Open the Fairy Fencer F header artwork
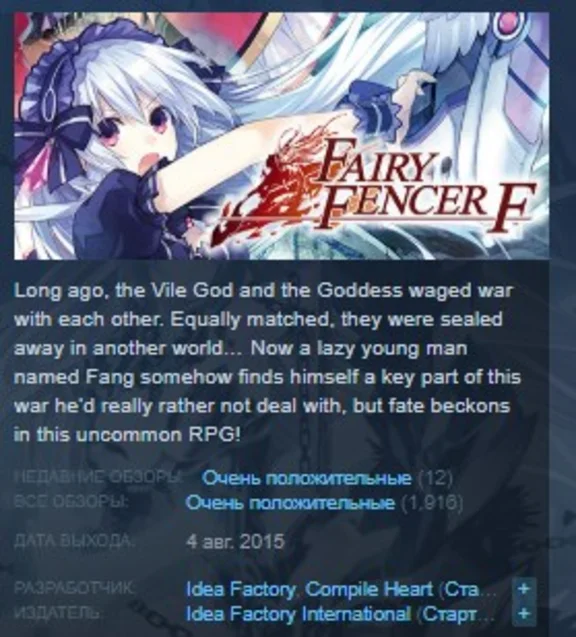Image resolution: width=576 pixels, height=637 pixels. coord(282,136)
